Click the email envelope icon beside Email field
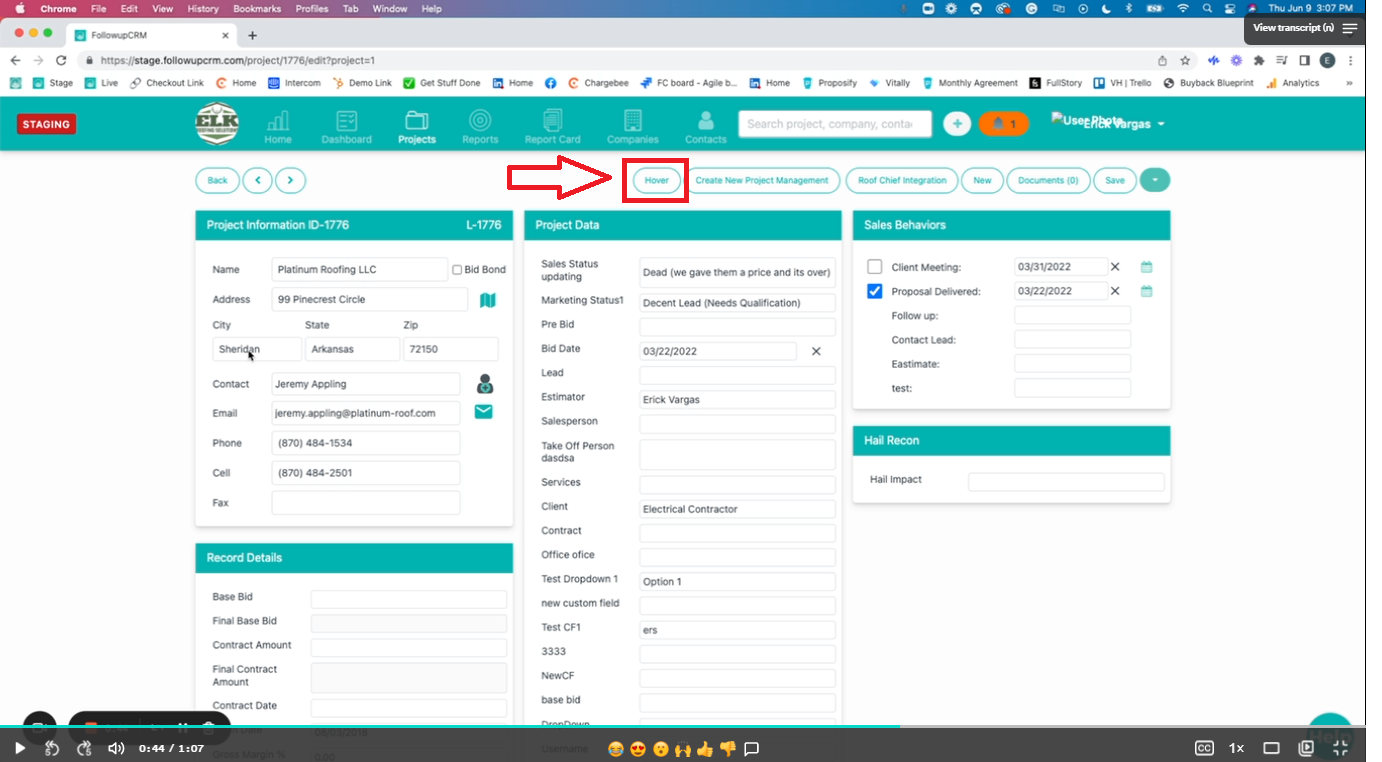This screenshot has width=1382, height=762. 483,410
